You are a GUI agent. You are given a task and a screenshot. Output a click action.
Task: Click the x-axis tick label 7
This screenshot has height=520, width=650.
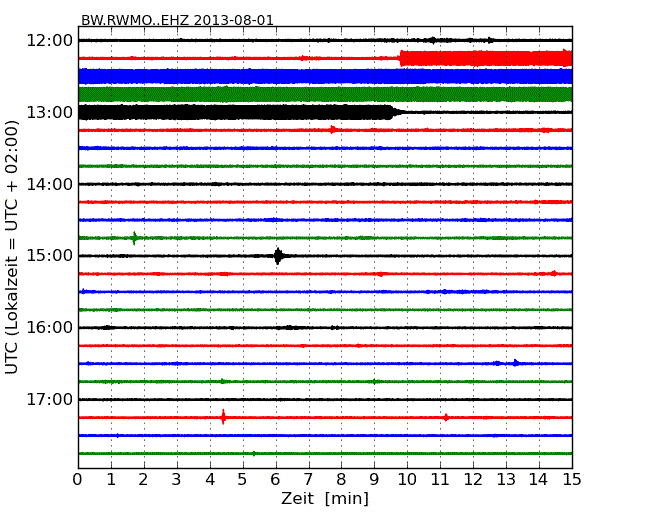[308, 480]
